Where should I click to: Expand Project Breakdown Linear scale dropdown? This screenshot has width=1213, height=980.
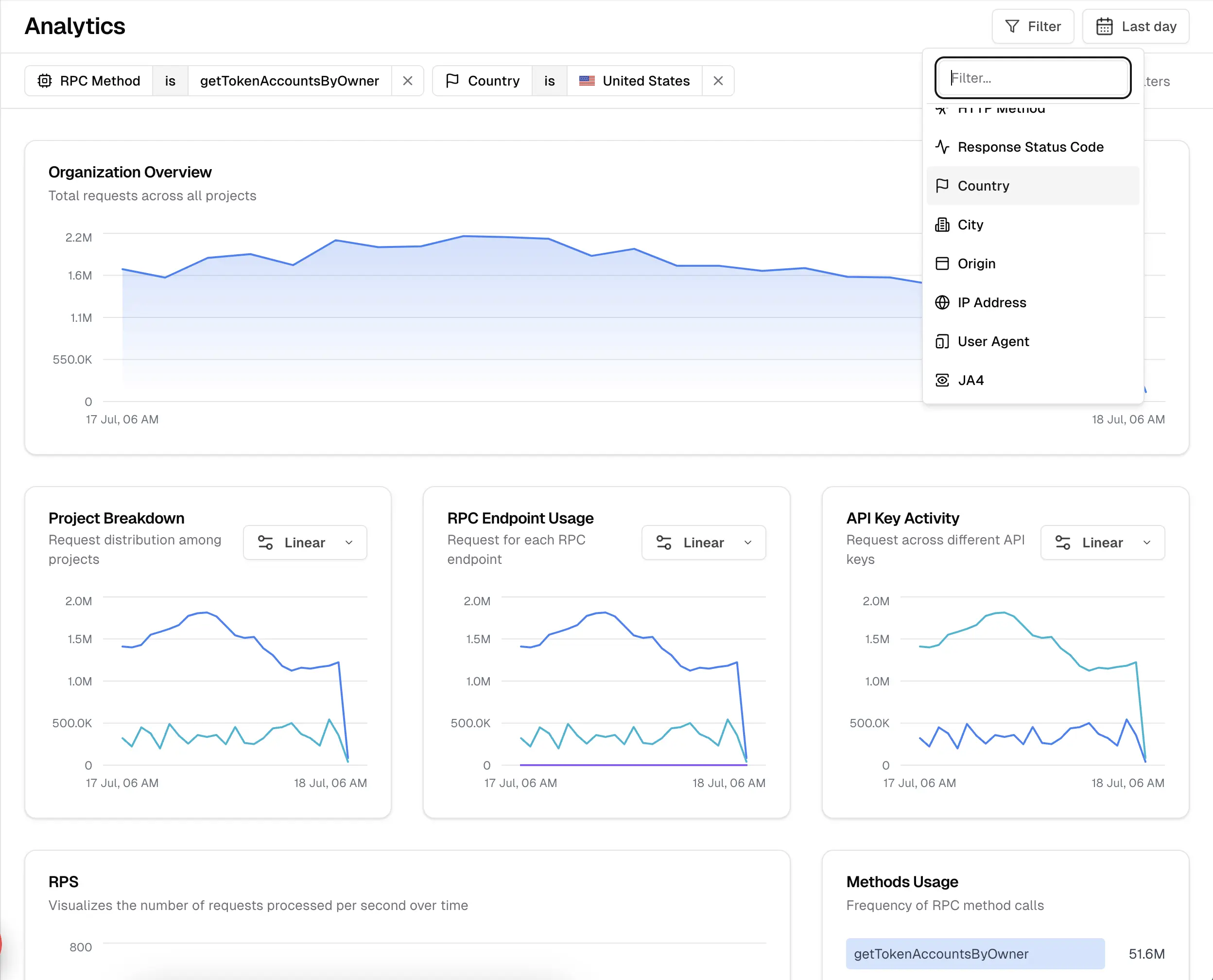(x=305, y=542)
